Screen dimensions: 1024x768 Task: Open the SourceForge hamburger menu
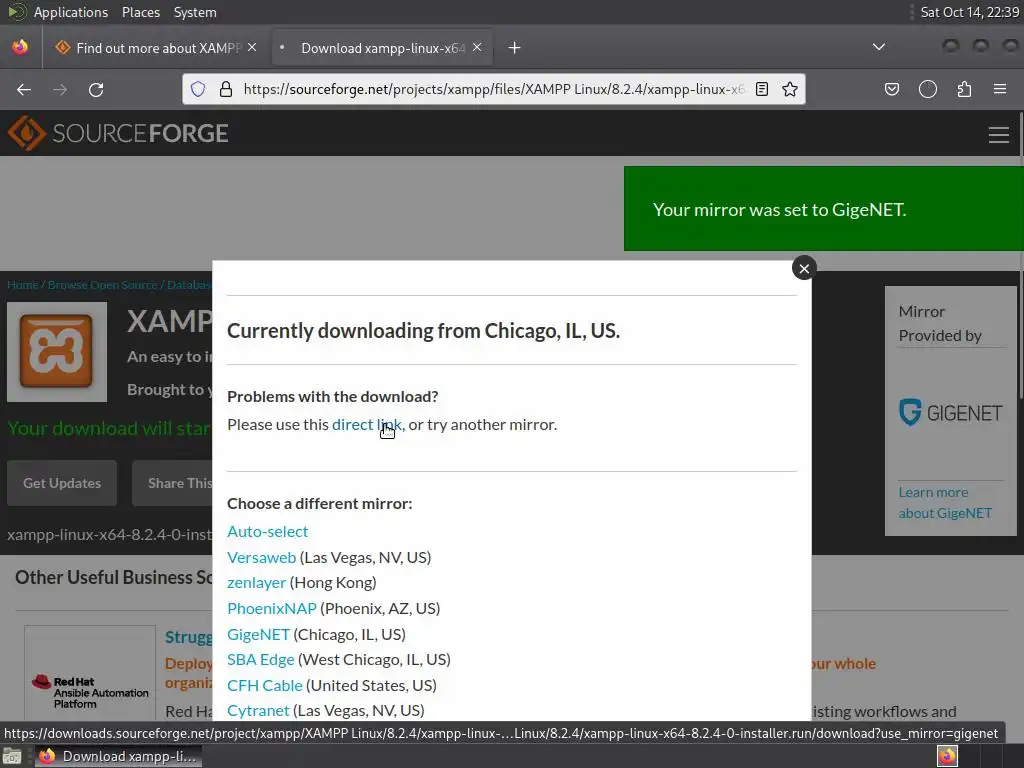pos(999,135)
